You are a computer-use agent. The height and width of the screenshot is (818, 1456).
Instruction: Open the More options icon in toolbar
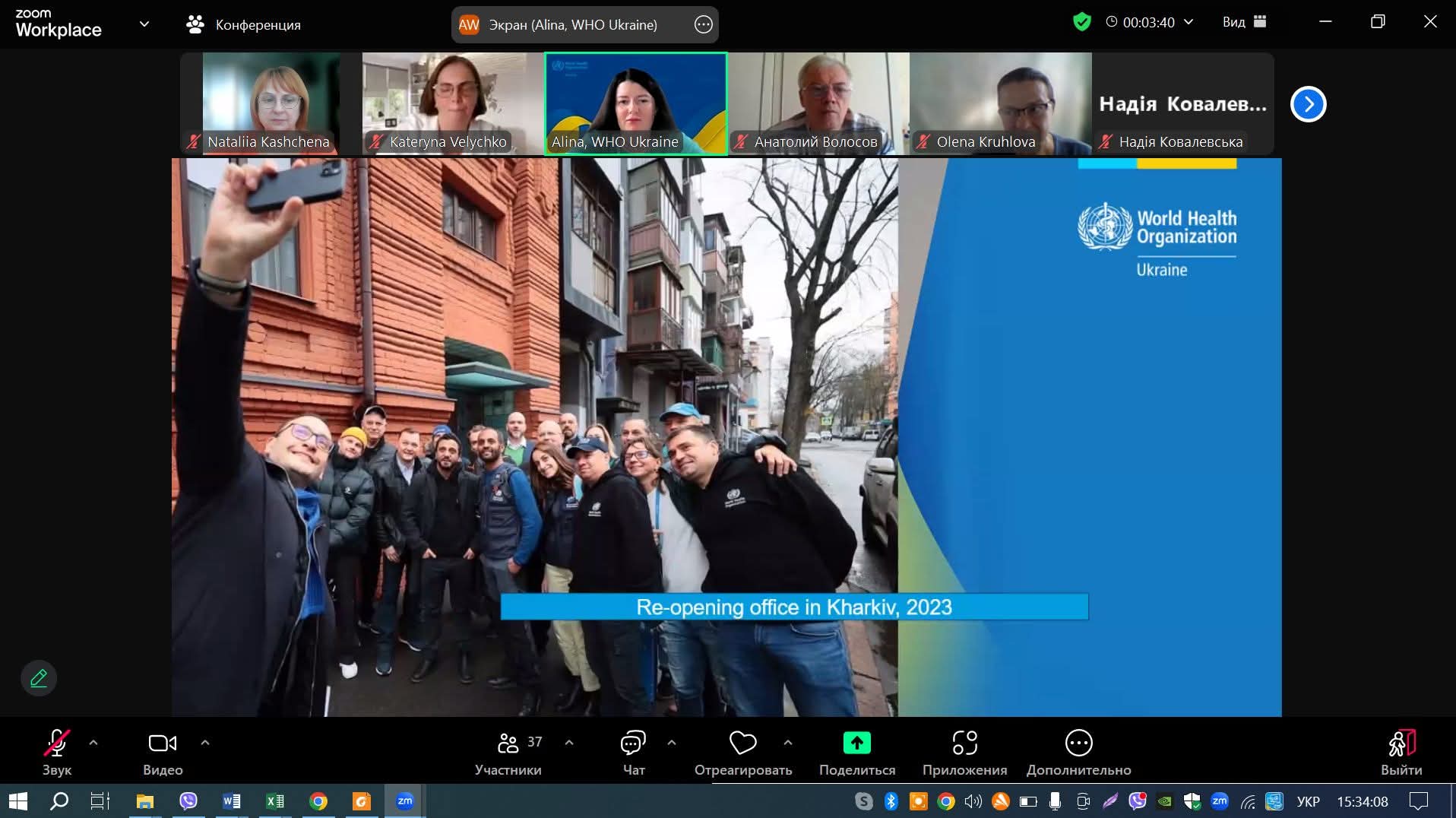(1078, 743)
